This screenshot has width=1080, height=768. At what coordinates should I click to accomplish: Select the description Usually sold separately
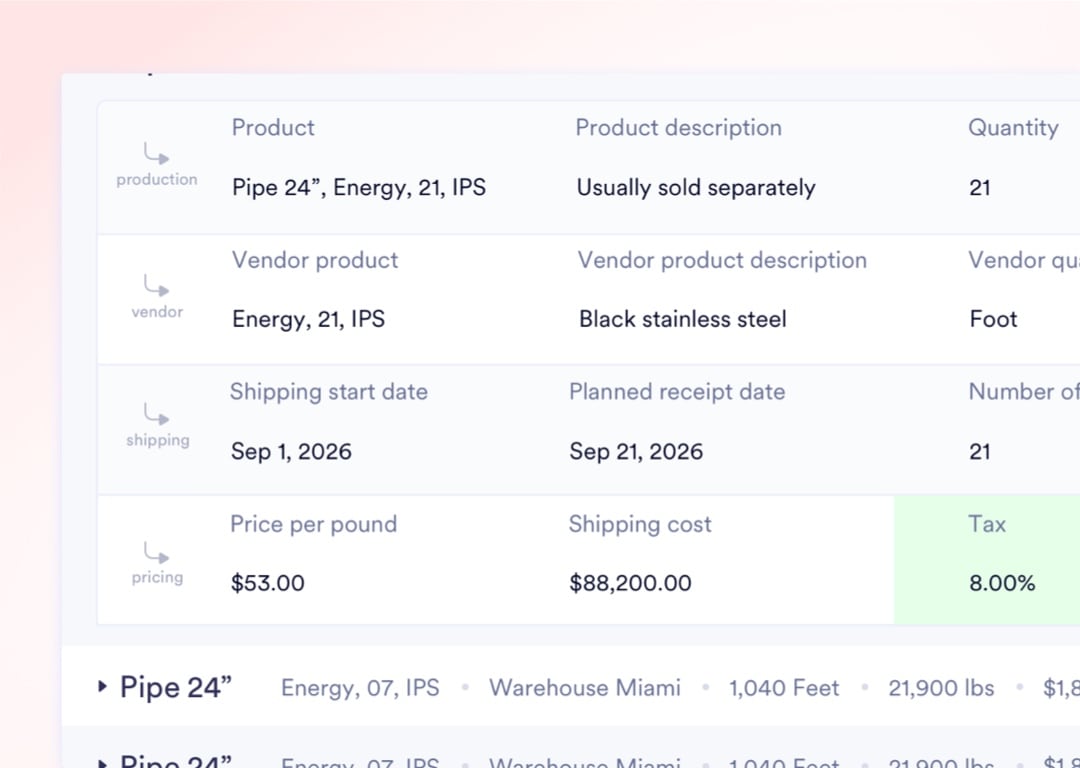tap(696, 187)
